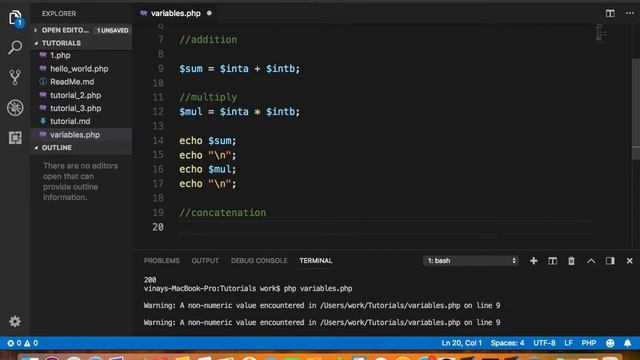
Task: Select the Terminal tab
Action: click(x=316, y=261)
